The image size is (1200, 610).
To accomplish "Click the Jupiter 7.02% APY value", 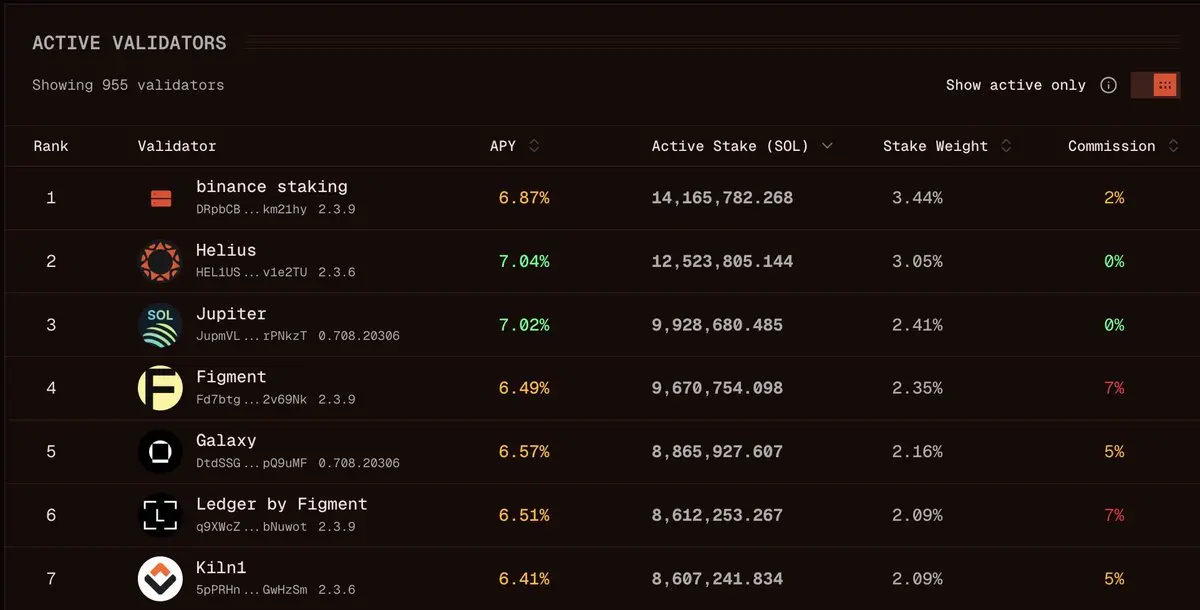I will click(524, 325).
